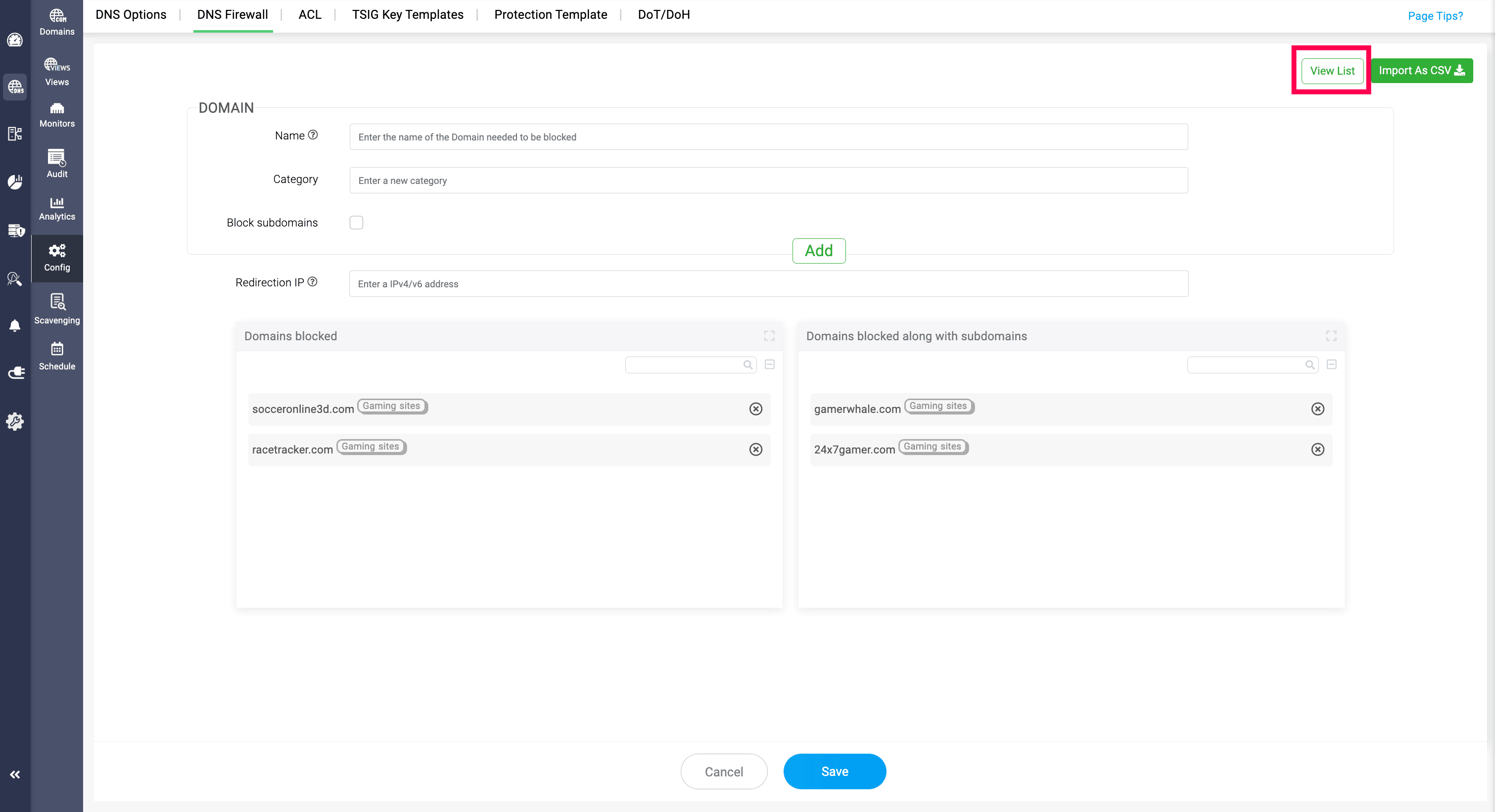This screenshot has height=812, width=1495.
Task: Open the Monitors section
Action: coord(57,115)
